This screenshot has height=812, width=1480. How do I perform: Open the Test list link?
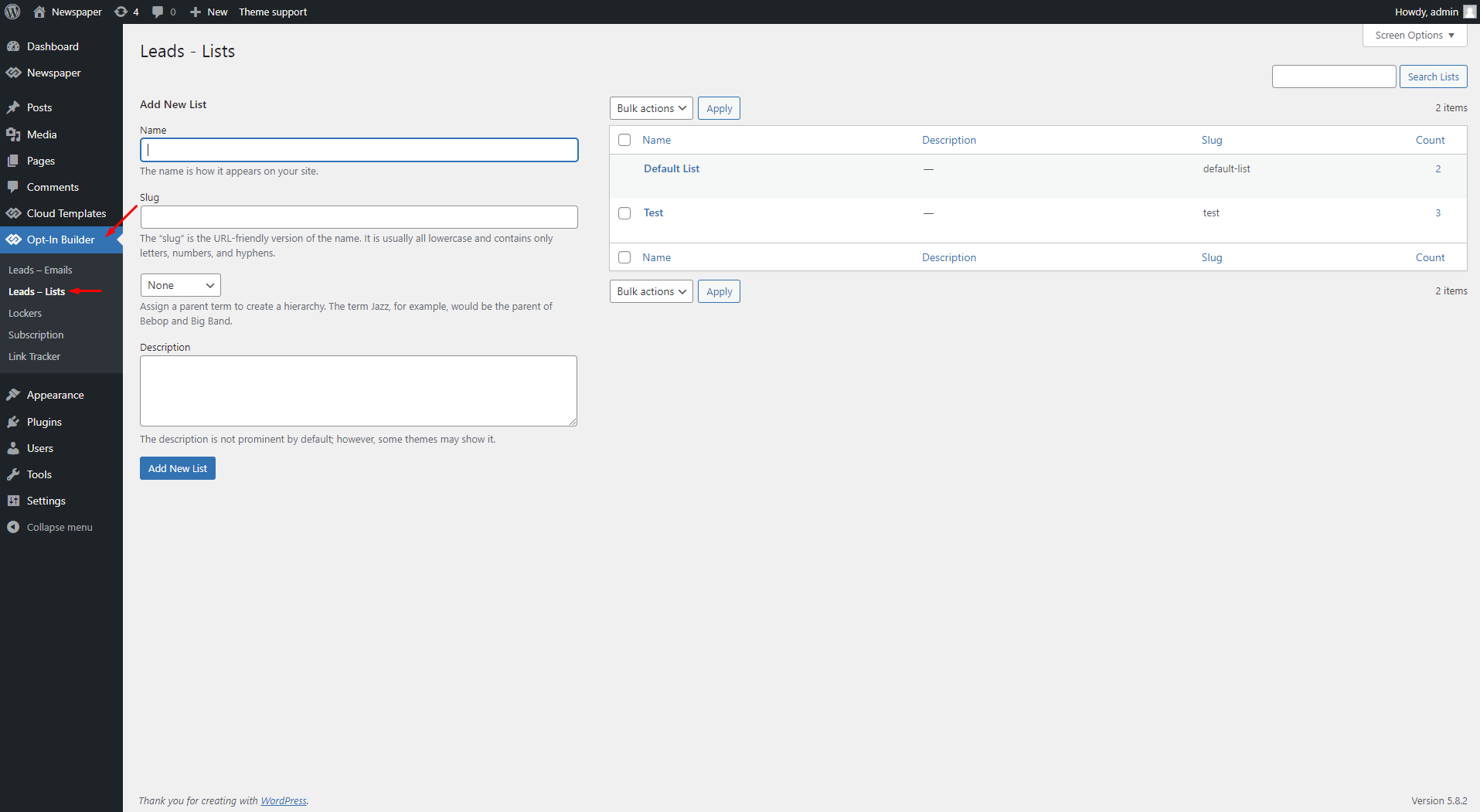click(653, 212)
